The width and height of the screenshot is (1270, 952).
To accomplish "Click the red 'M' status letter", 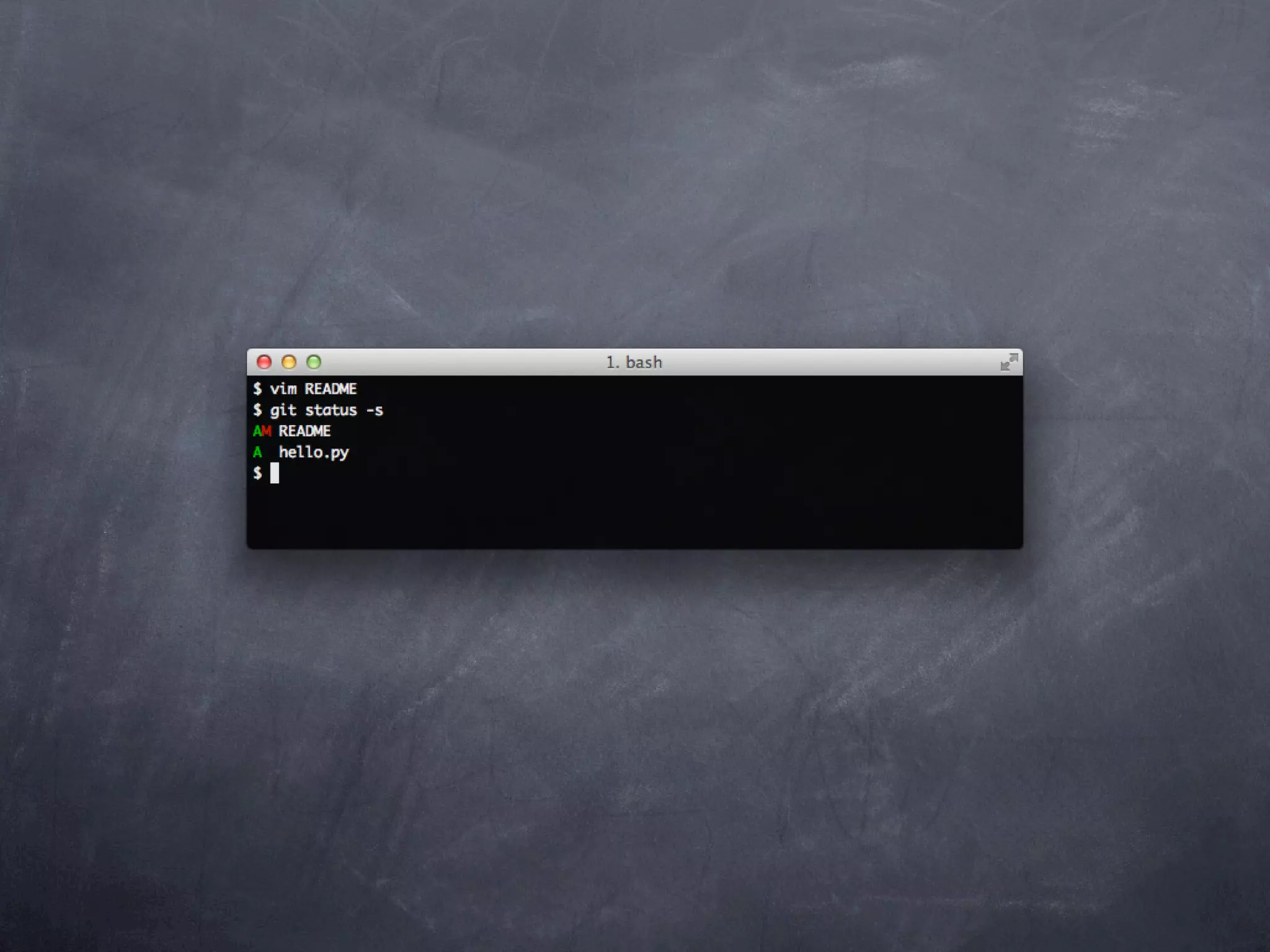I will click(x=267, y=431).
